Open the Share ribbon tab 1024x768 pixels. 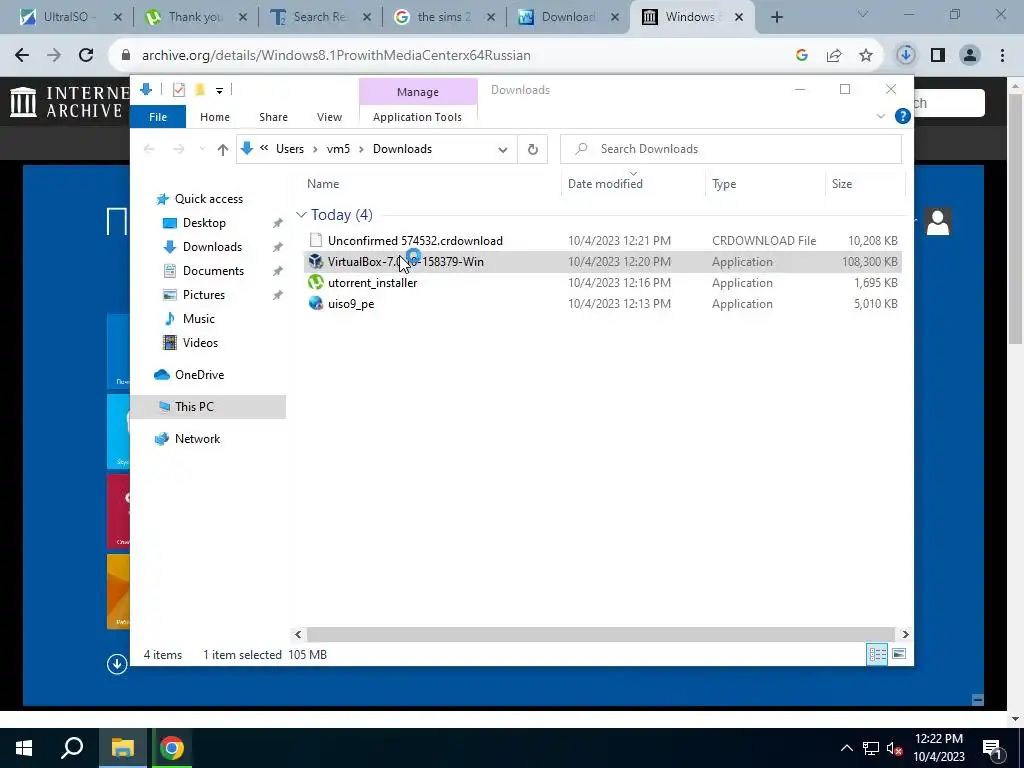(273, 117)
